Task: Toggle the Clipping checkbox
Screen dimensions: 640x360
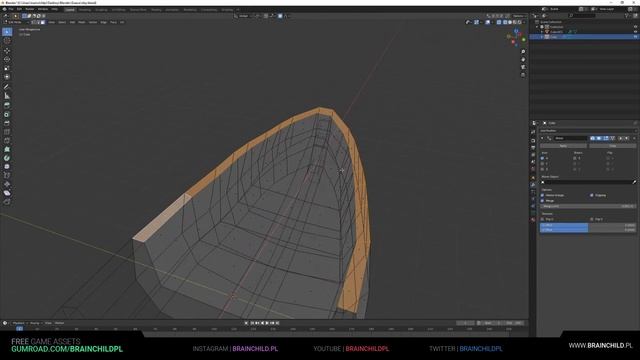Action: (591, 195)
